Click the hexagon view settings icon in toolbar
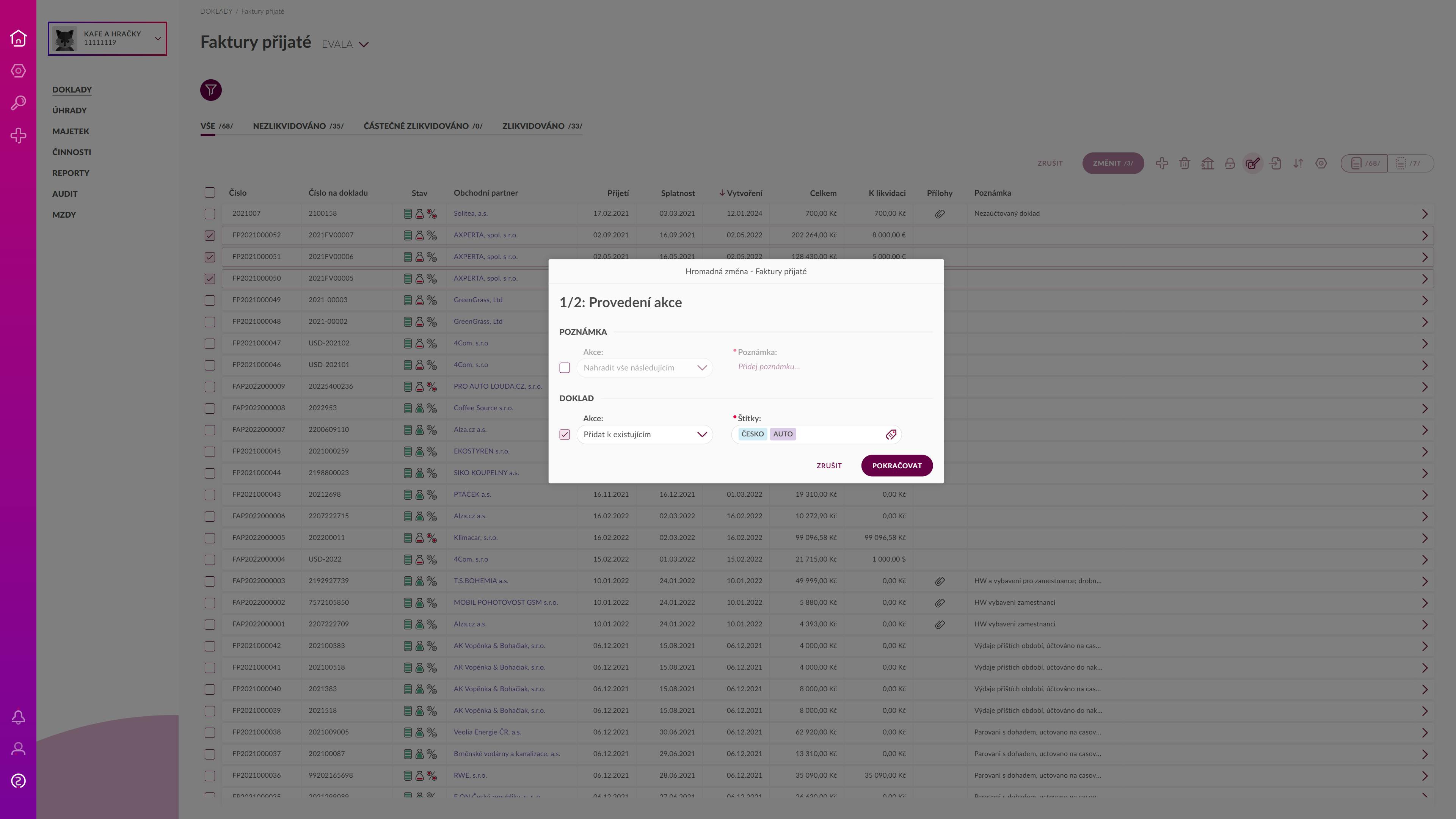 click(1321, 163)
